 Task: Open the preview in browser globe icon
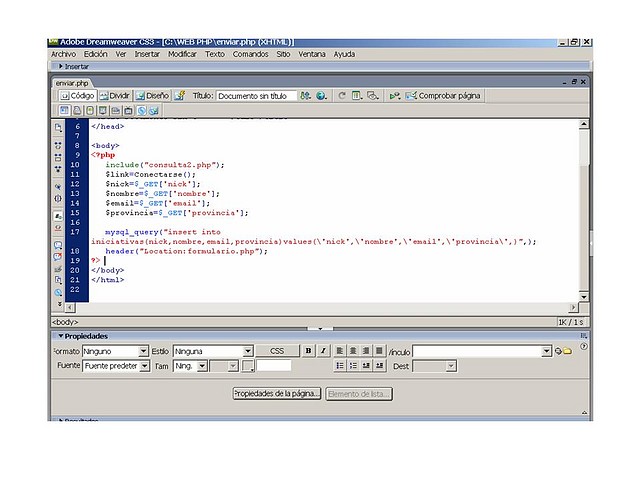point(322,96)
